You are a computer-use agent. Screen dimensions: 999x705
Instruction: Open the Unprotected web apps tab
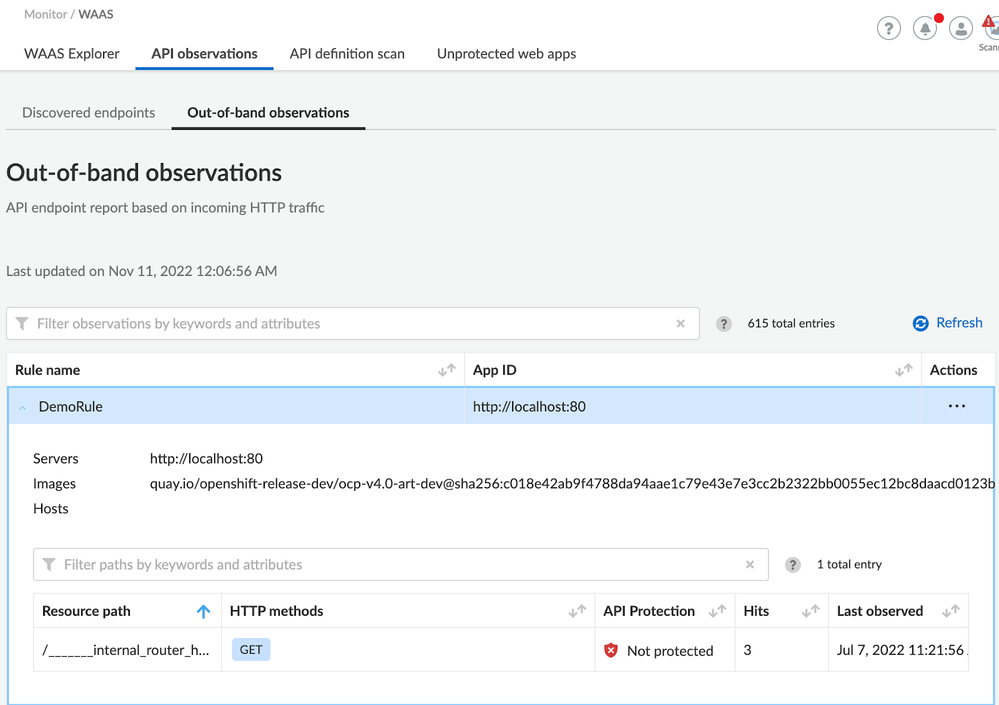tap(506, 54)
